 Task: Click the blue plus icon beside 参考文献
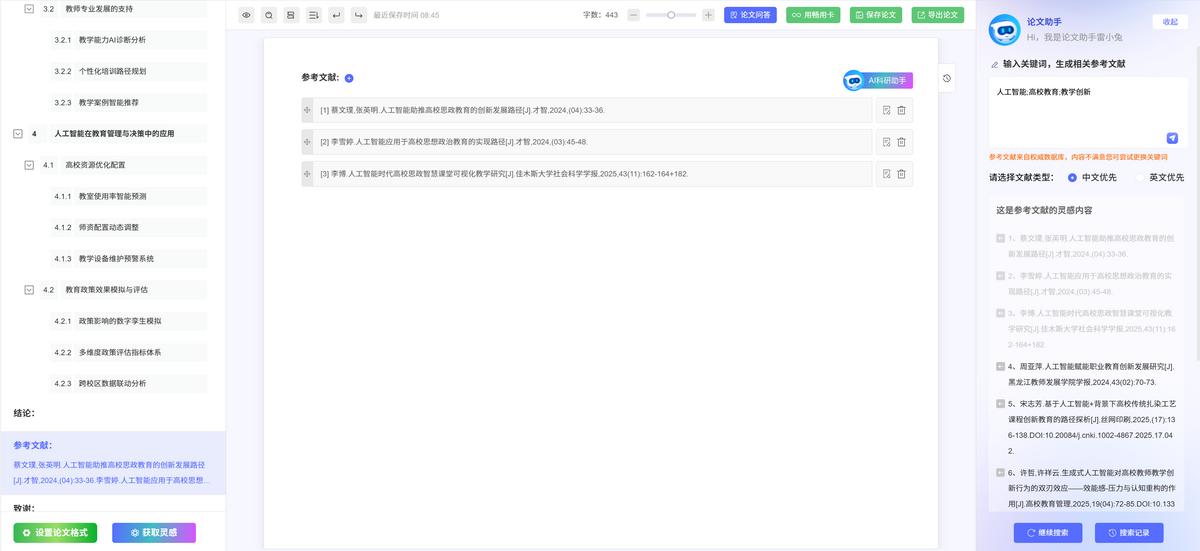[349, 78]
